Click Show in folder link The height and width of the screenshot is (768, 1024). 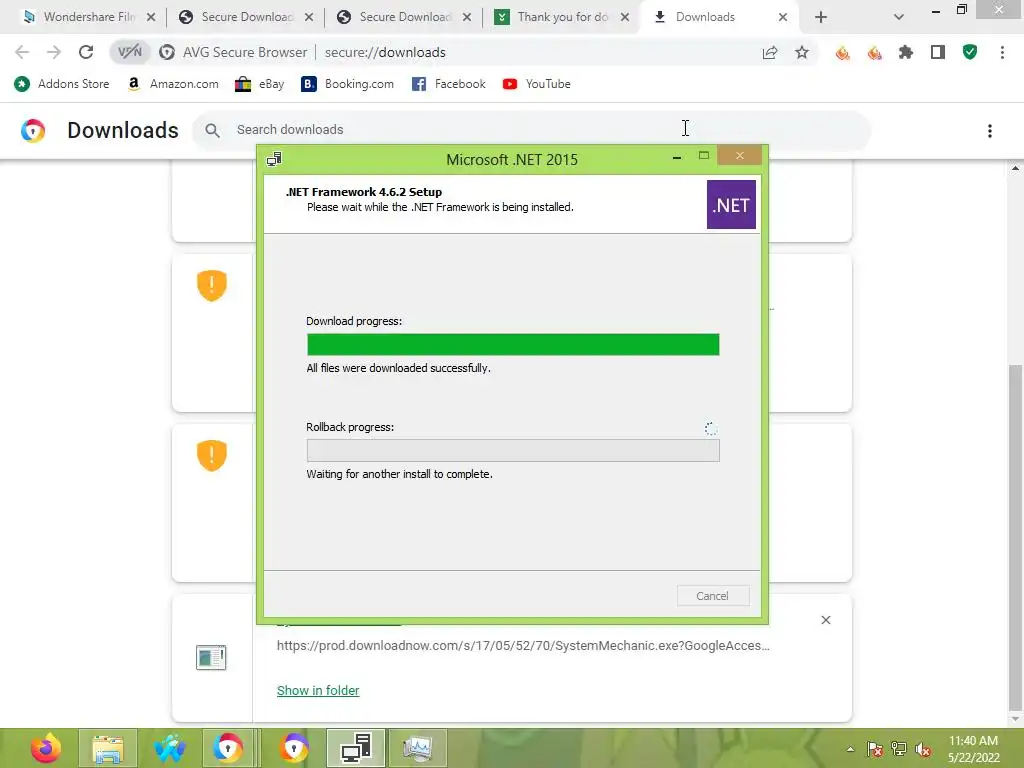click(x=318, y=690)
